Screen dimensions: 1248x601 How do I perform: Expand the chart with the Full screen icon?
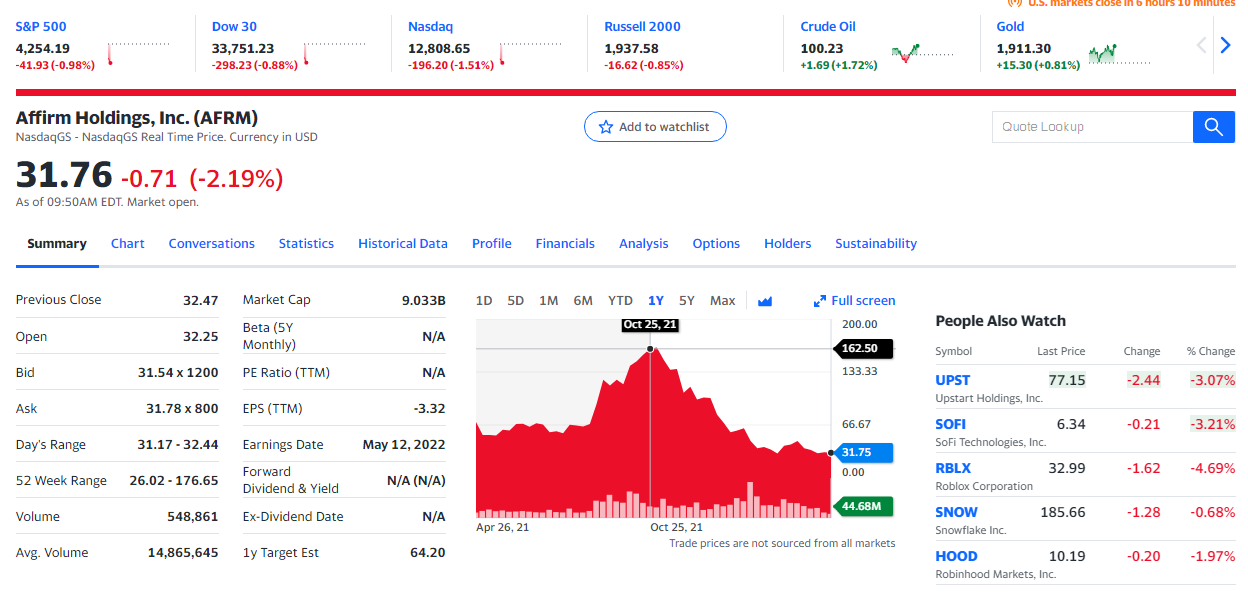tap(820, 301)
